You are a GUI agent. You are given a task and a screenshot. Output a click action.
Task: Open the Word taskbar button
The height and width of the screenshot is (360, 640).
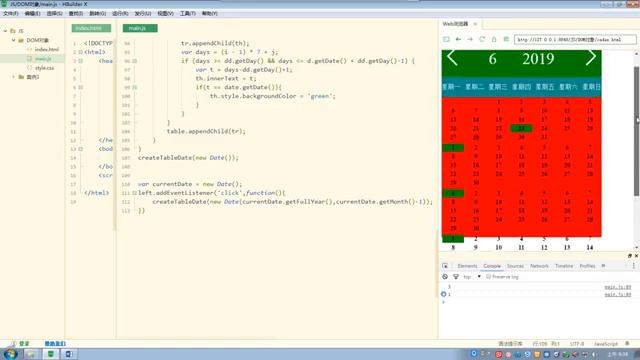(69, 354)
